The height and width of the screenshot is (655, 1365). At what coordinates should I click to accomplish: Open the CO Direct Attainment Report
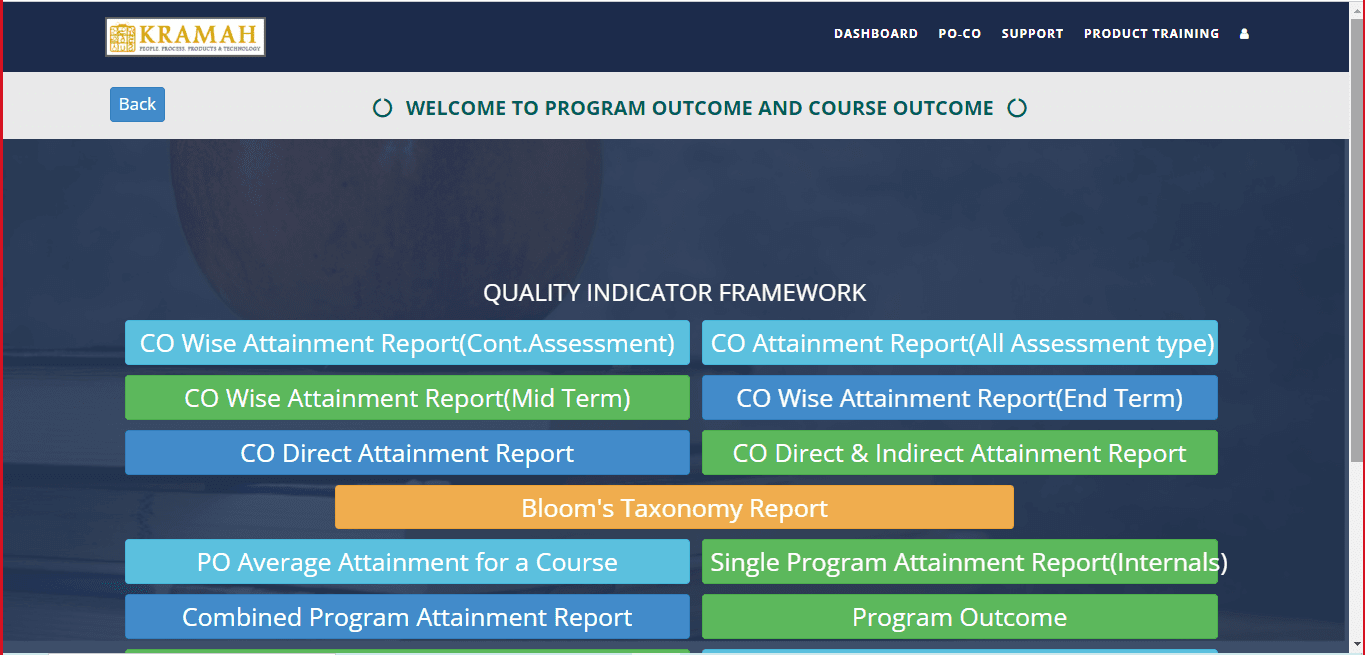[x=407, y=453]
